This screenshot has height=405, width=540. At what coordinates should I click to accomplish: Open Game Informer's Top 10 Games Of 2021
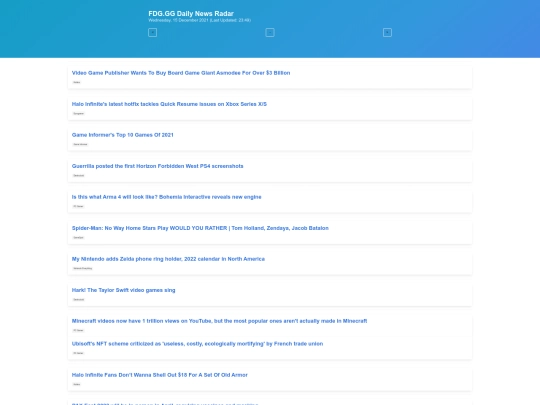pos(123,135)
